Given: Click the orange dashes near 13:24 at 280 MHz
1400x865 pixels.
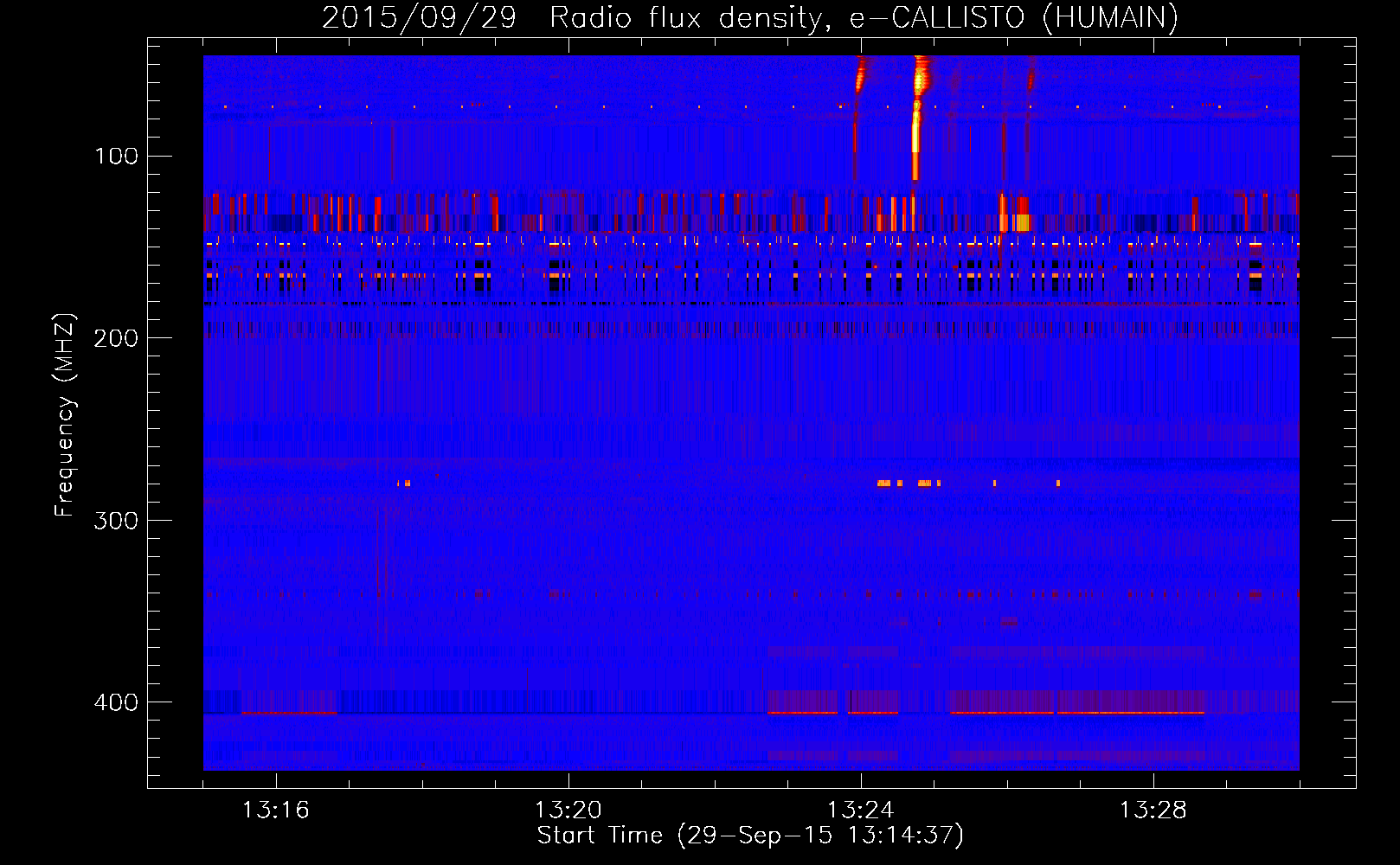Looking at the screenshot, I should pos(909,483).
